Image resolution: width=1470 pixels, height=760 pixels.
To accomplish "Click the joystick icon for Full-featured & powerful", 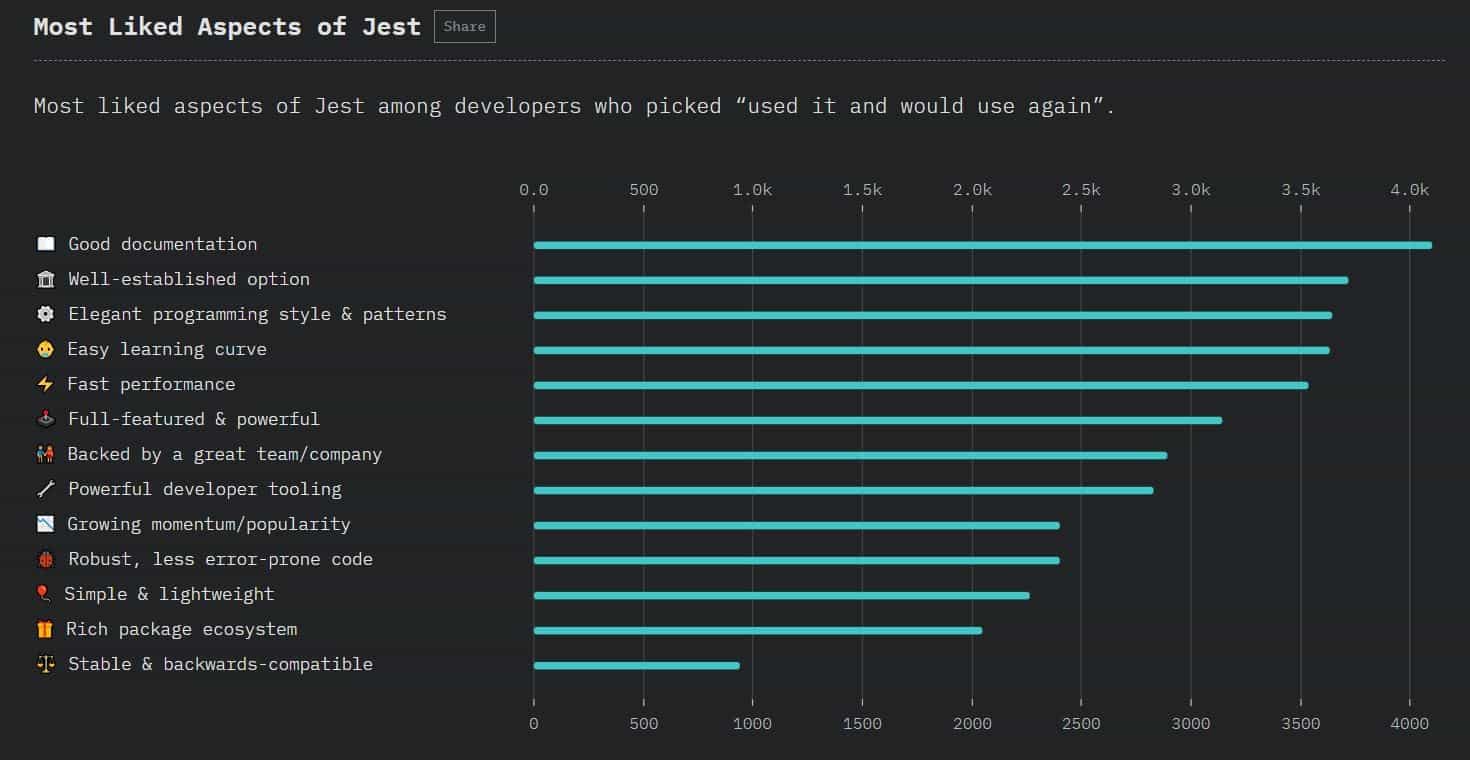I will (x=45, y=419).
